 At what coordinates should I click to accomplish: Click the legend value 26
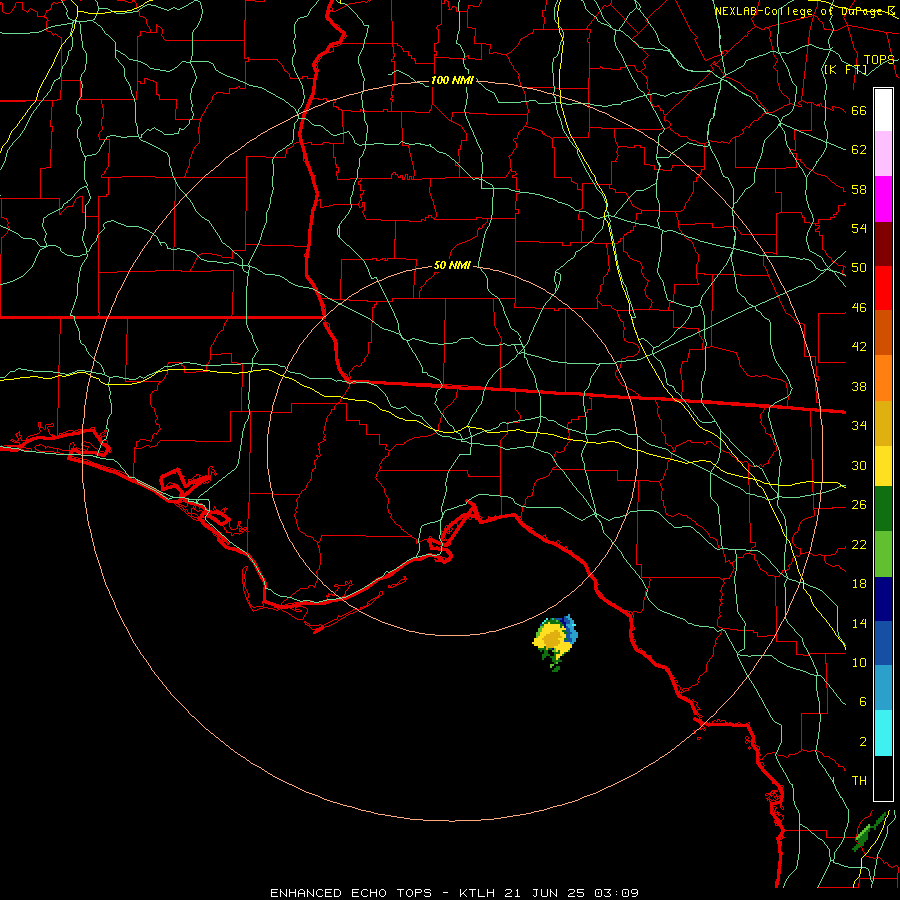[859, 505]
